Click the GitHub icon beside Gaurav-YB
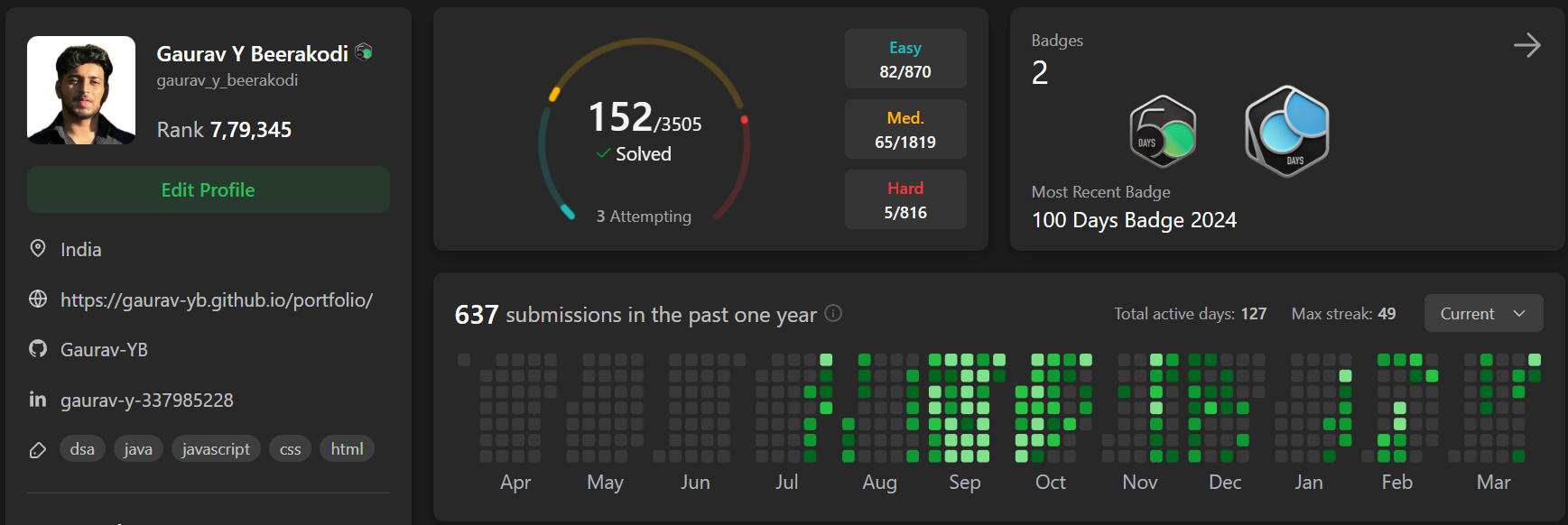 click(x=38, y=348)
